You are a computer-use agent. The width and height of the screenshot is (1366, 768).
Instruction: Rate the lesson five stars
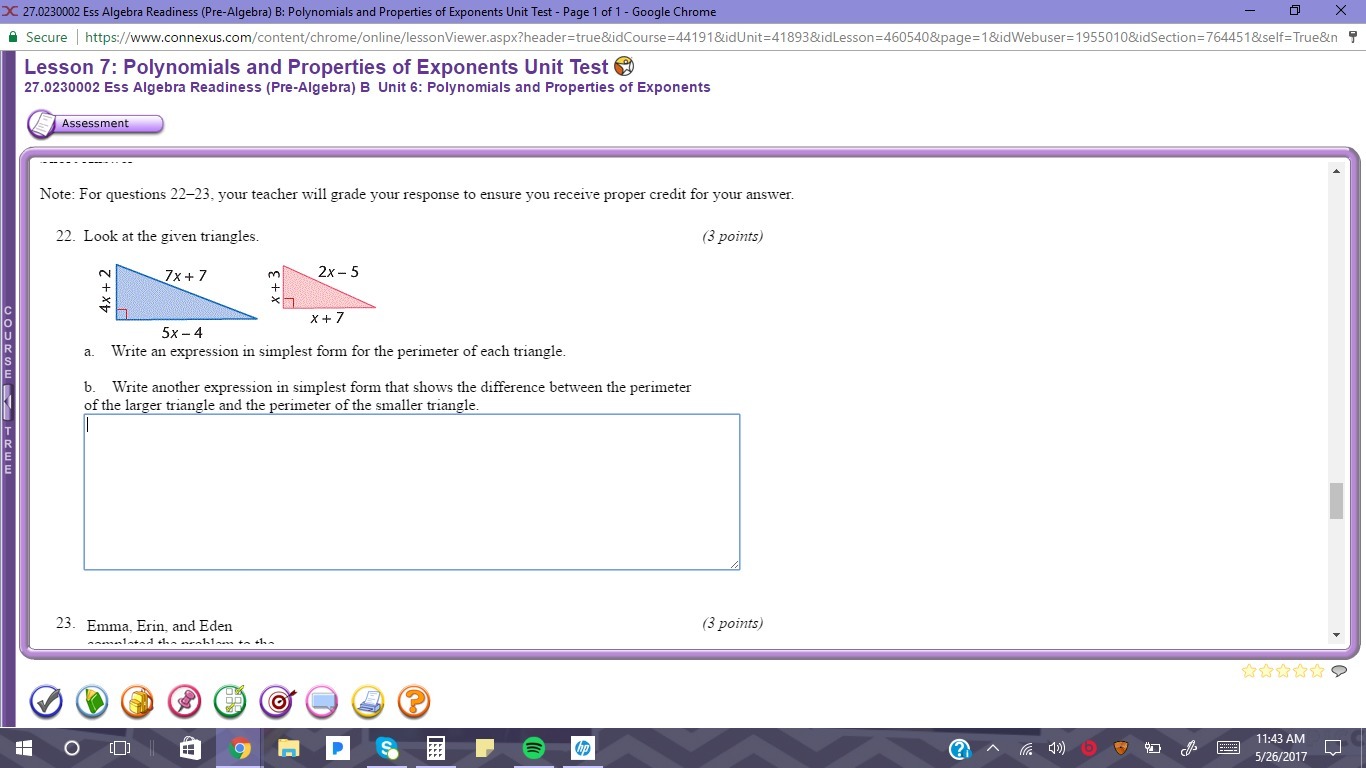1317,671
